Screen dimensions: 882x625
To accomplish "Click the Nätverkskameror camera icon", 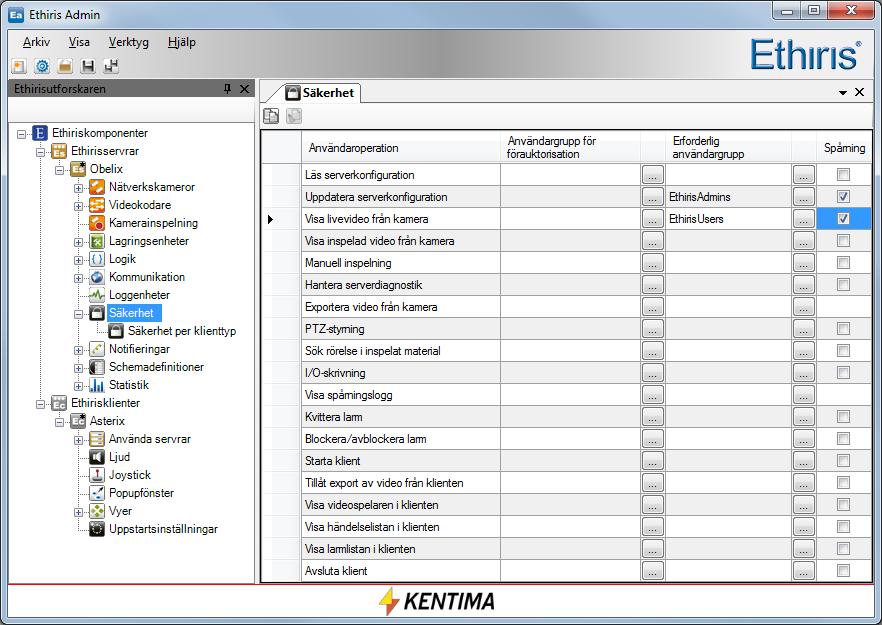I will (97, 187).
